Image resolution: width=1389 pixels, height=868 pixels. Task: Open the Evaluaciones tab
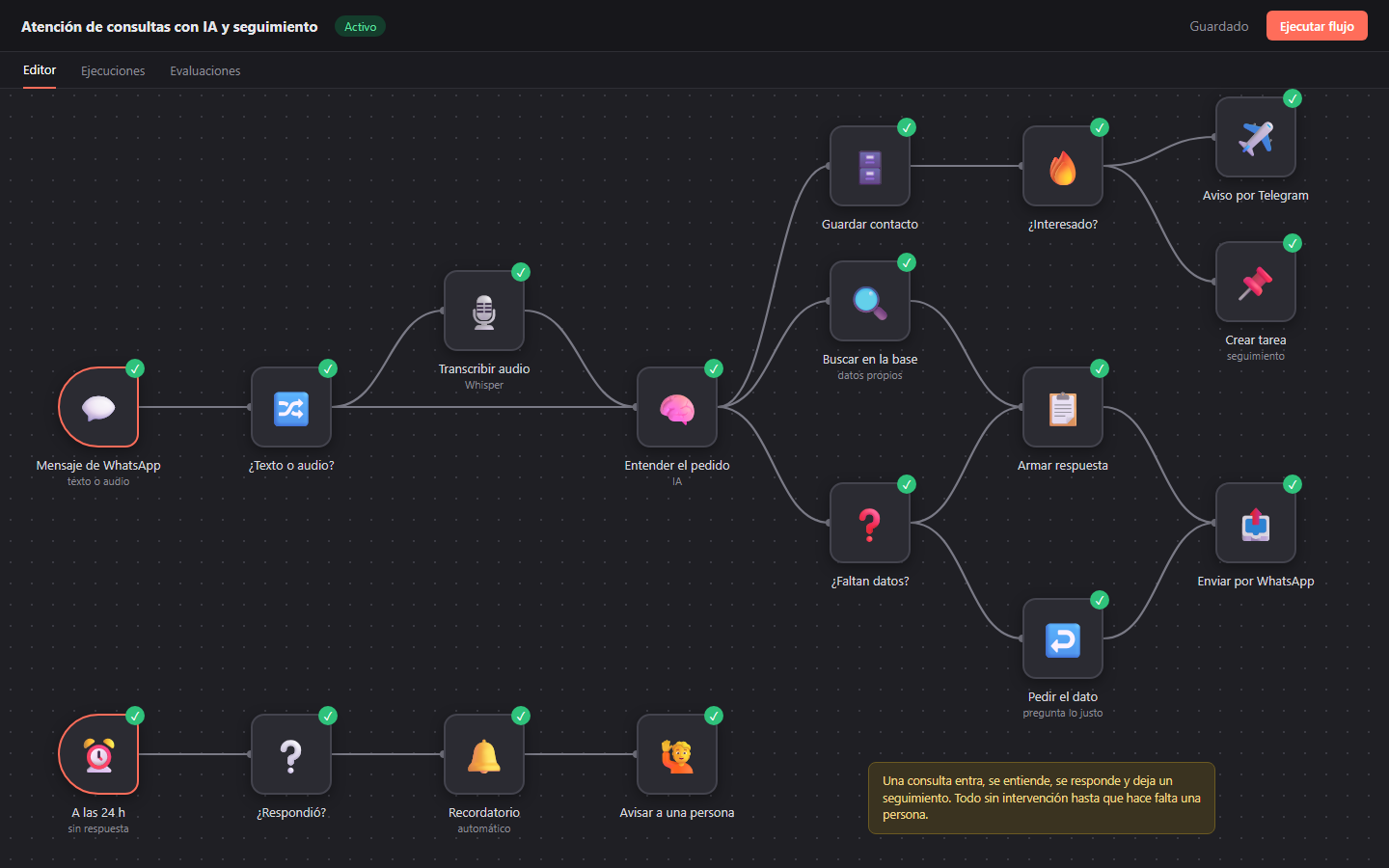[x=205, y=70]
